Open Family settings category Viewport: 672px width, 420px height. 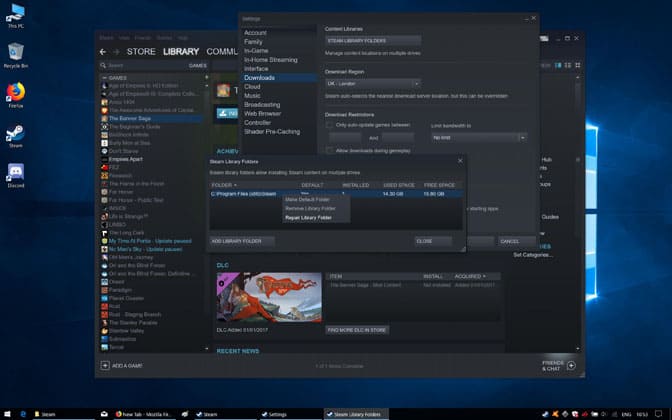pos(253,42)
